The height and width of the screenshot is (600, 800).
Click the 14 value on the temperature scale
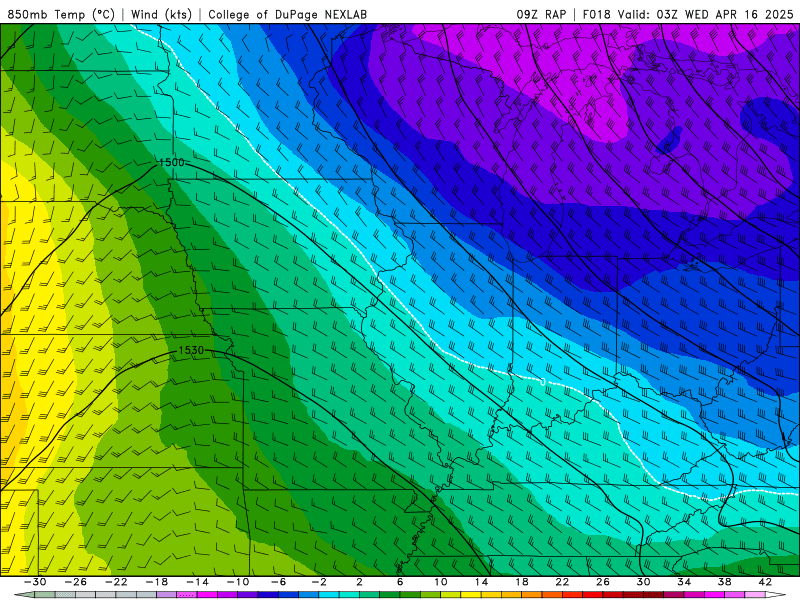pos(481,582)
